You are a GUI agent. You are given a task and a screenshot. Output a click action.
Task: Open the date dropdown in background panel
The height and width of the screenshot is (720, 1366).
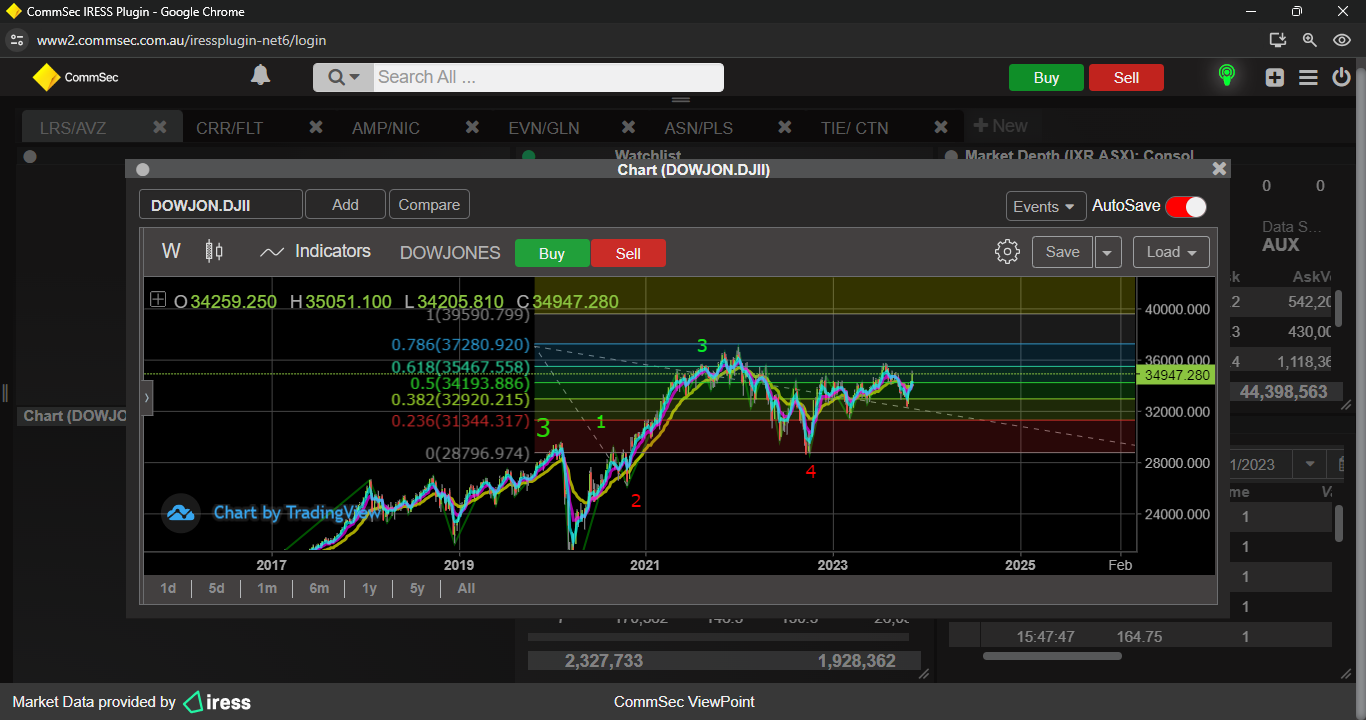1308,464
